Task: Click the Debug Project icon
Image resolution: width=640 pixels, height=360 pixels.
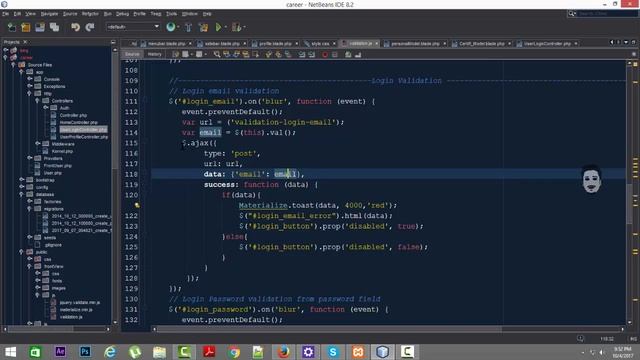Action: pyautogui.click(x=236, y=27)
